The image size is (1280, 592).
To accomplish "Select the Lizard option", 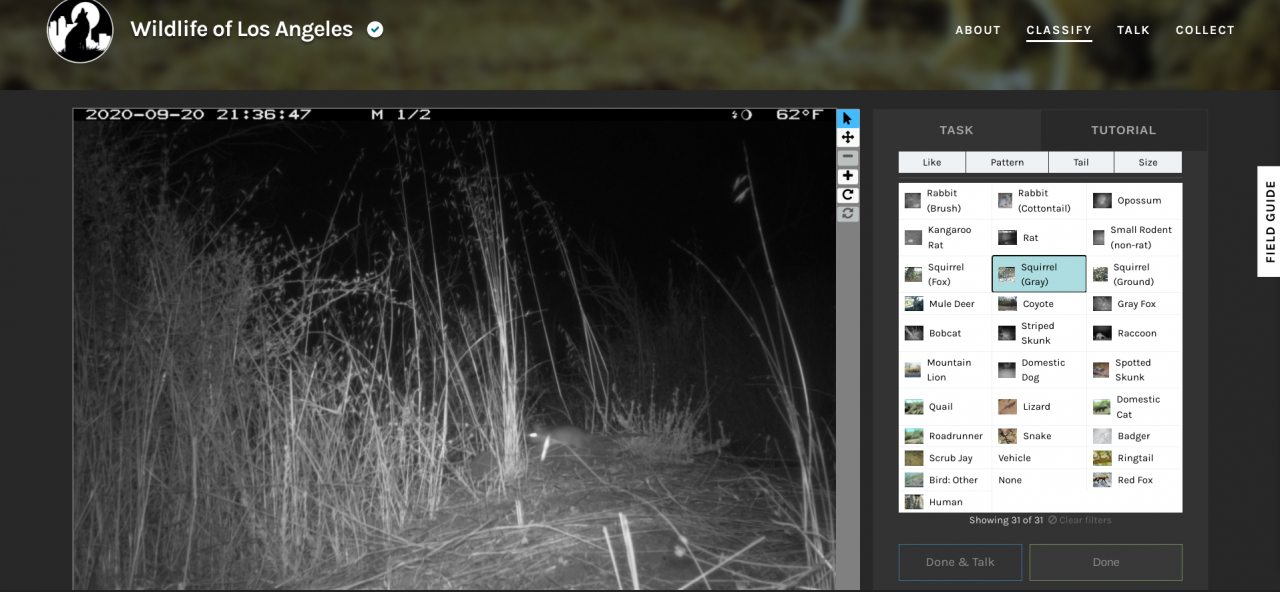I will (1039, 407).
